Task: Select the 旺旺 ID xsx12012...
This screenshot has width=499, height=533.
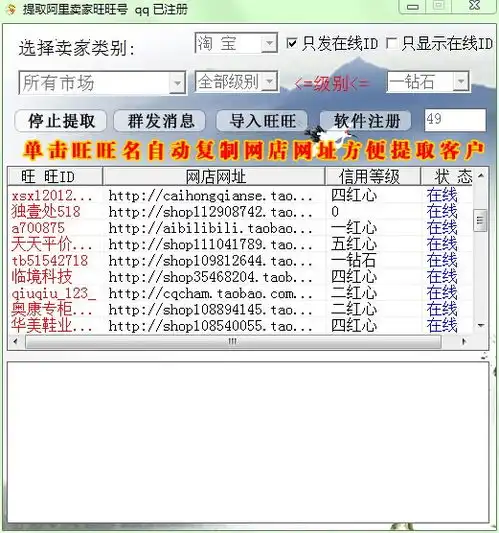Action: [x=52, y=196]
